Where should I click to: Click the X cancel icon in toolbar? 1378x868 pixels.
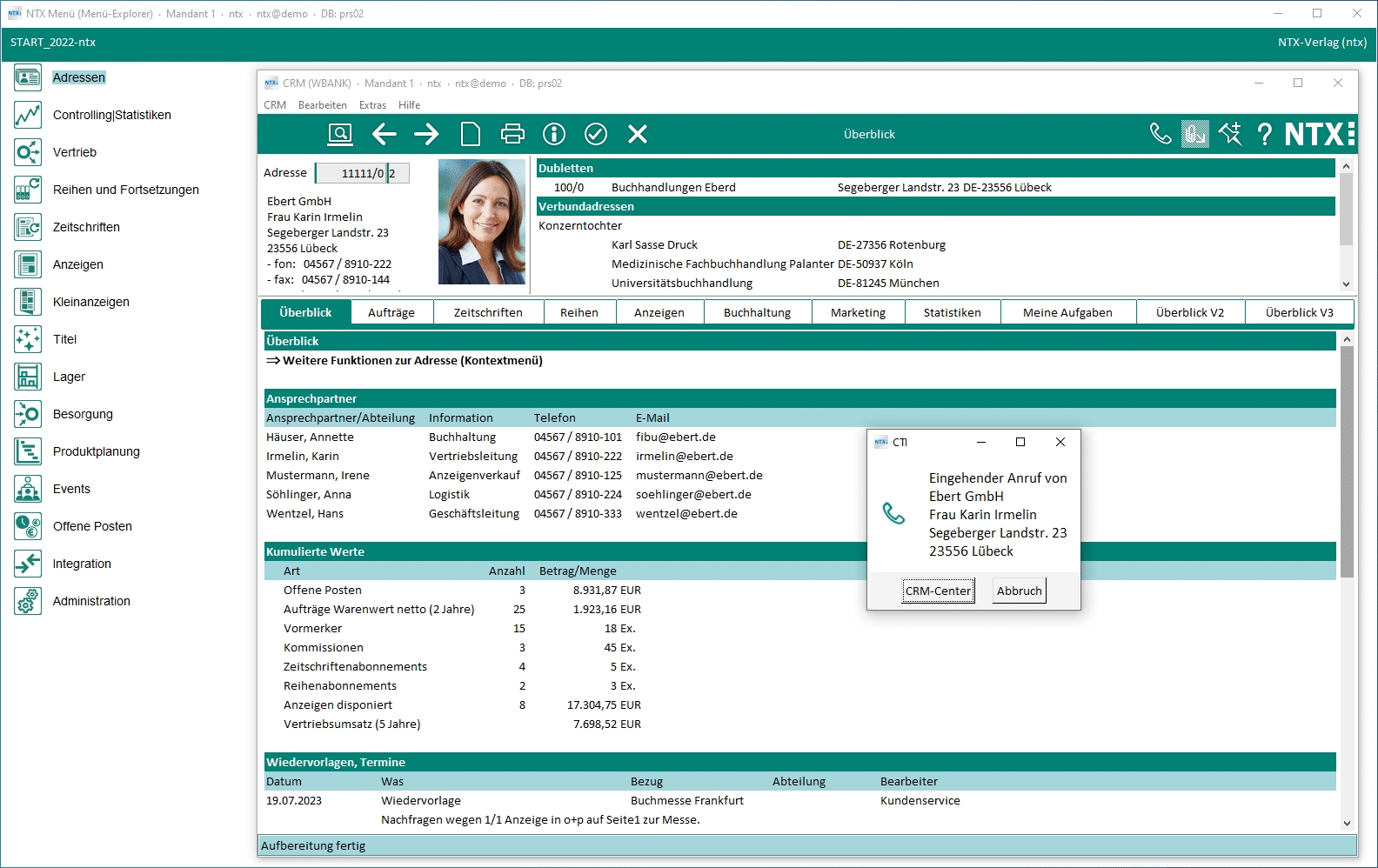(638, 134)
